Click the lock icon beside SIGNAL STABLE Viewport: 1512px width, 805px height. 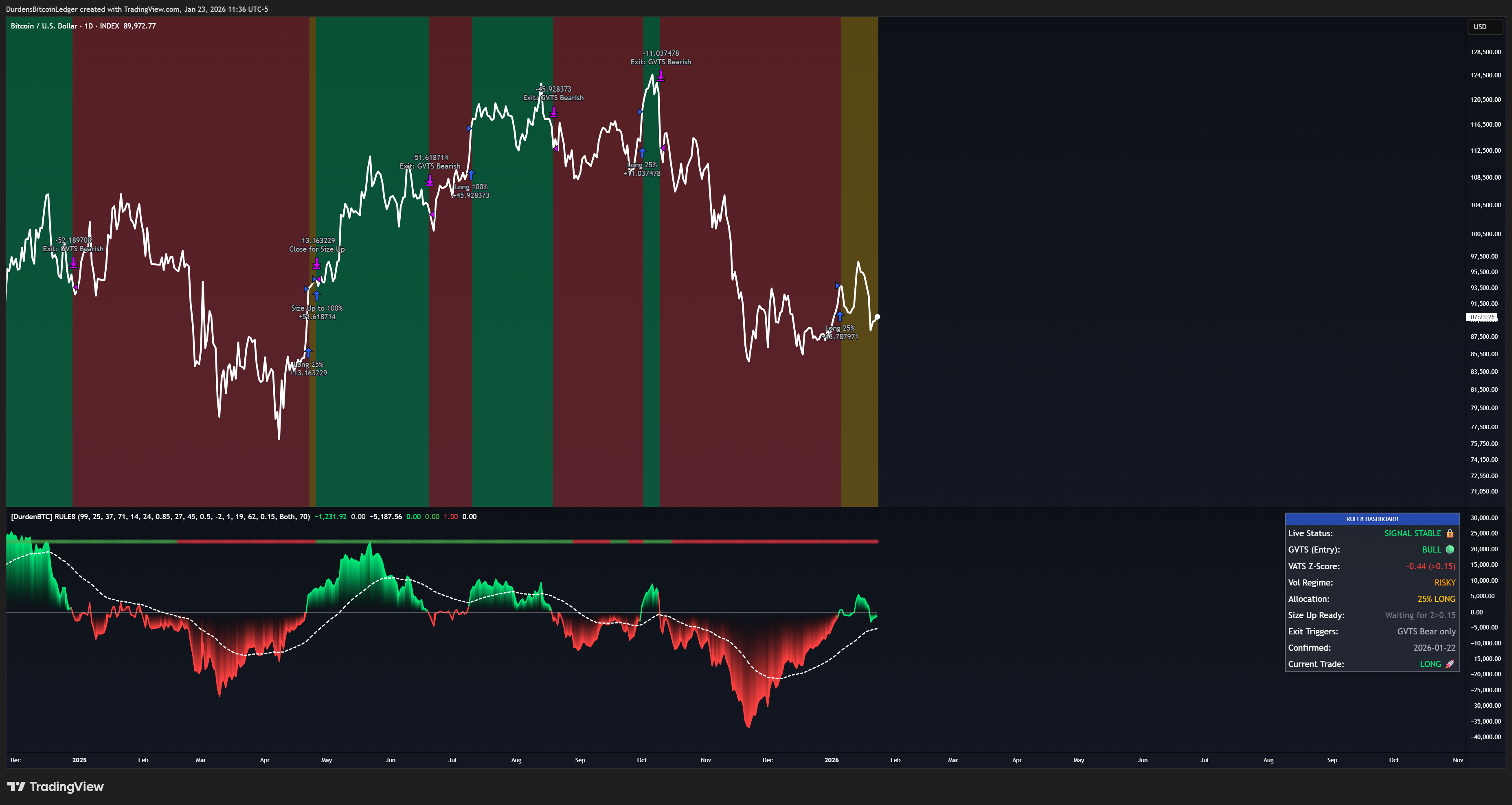coord(1450,533)
